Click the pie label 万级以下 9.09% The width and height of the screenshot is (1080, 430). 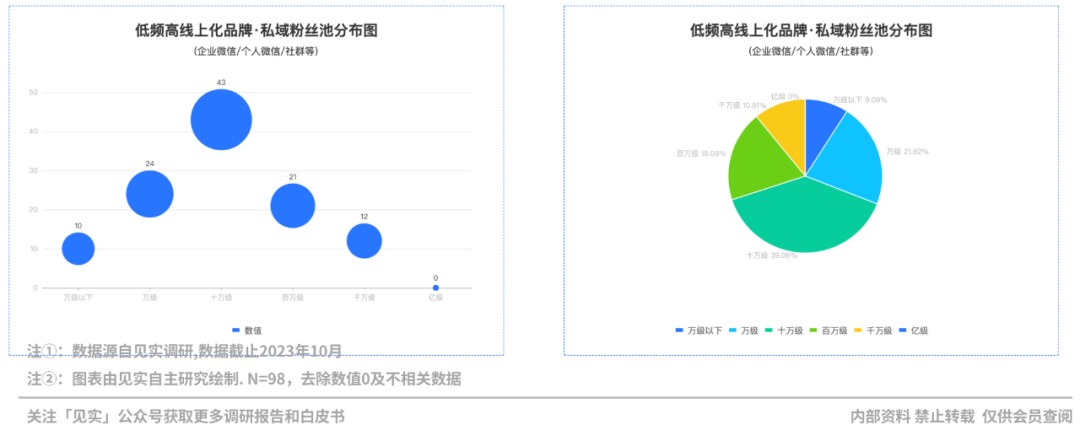[x=860, y=99]
